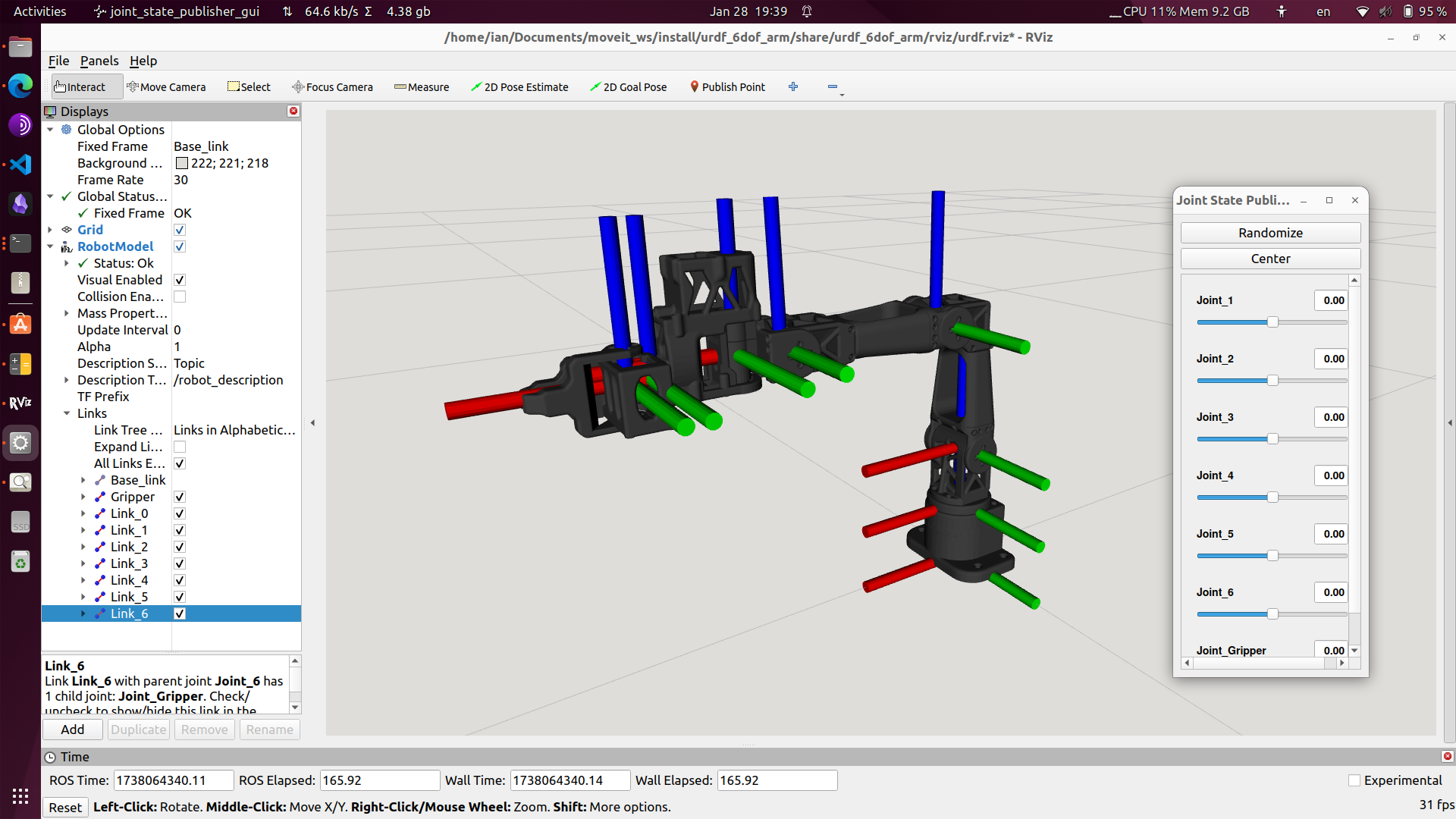Toggle the Experimental checkbox
Image resolution: width=1456 pixels, height=819 pixels.
click(x=1354, y=780)
